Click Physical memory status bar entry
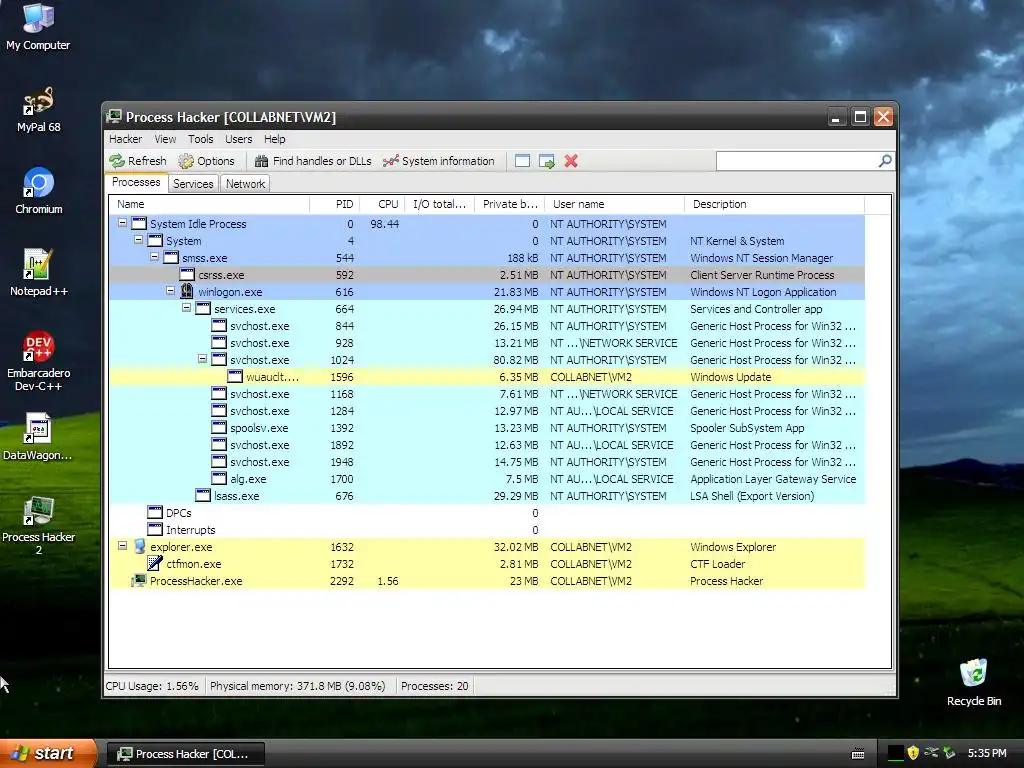1024x768 pixels. point(298,686)
